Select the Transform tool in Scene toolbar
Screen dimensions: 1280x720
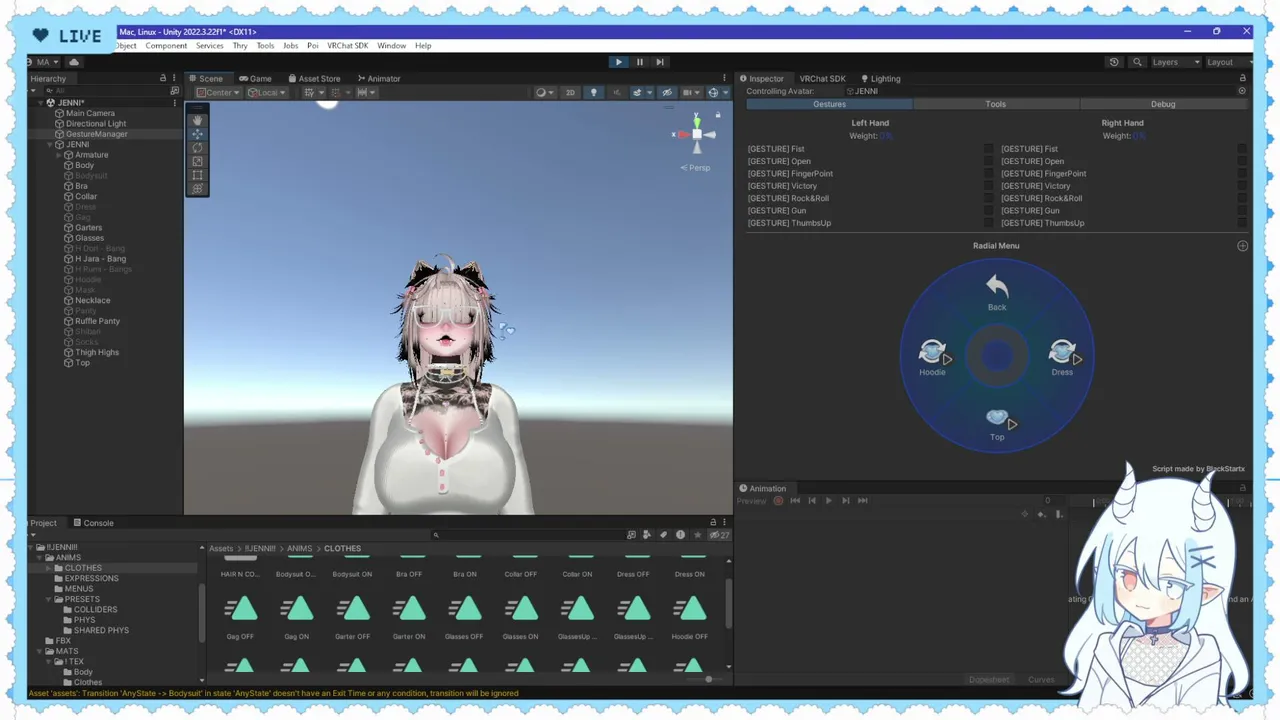coord(197,188)
